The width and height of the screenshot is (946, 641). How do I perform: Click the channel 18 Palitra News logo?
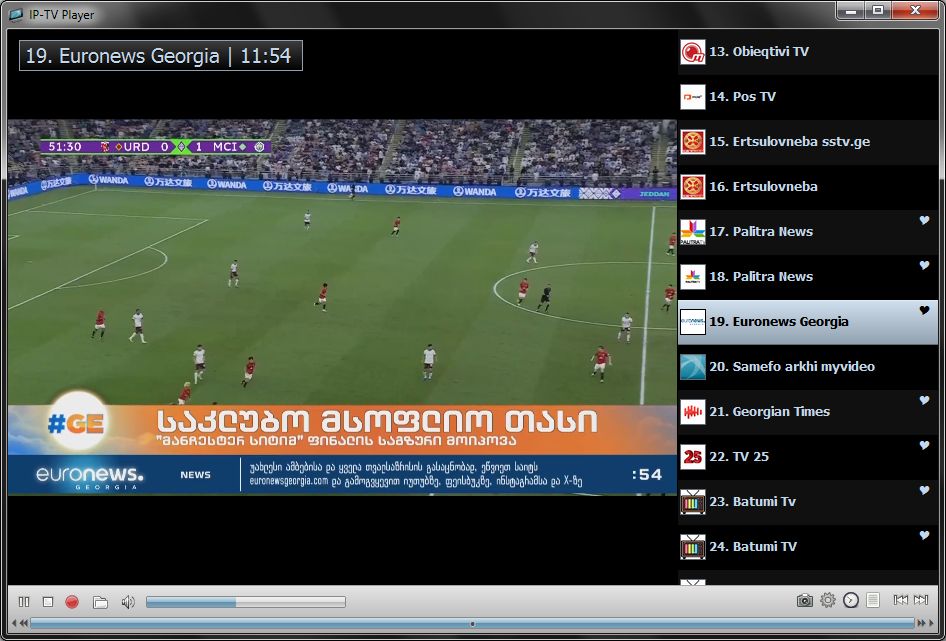click(693, 277)
